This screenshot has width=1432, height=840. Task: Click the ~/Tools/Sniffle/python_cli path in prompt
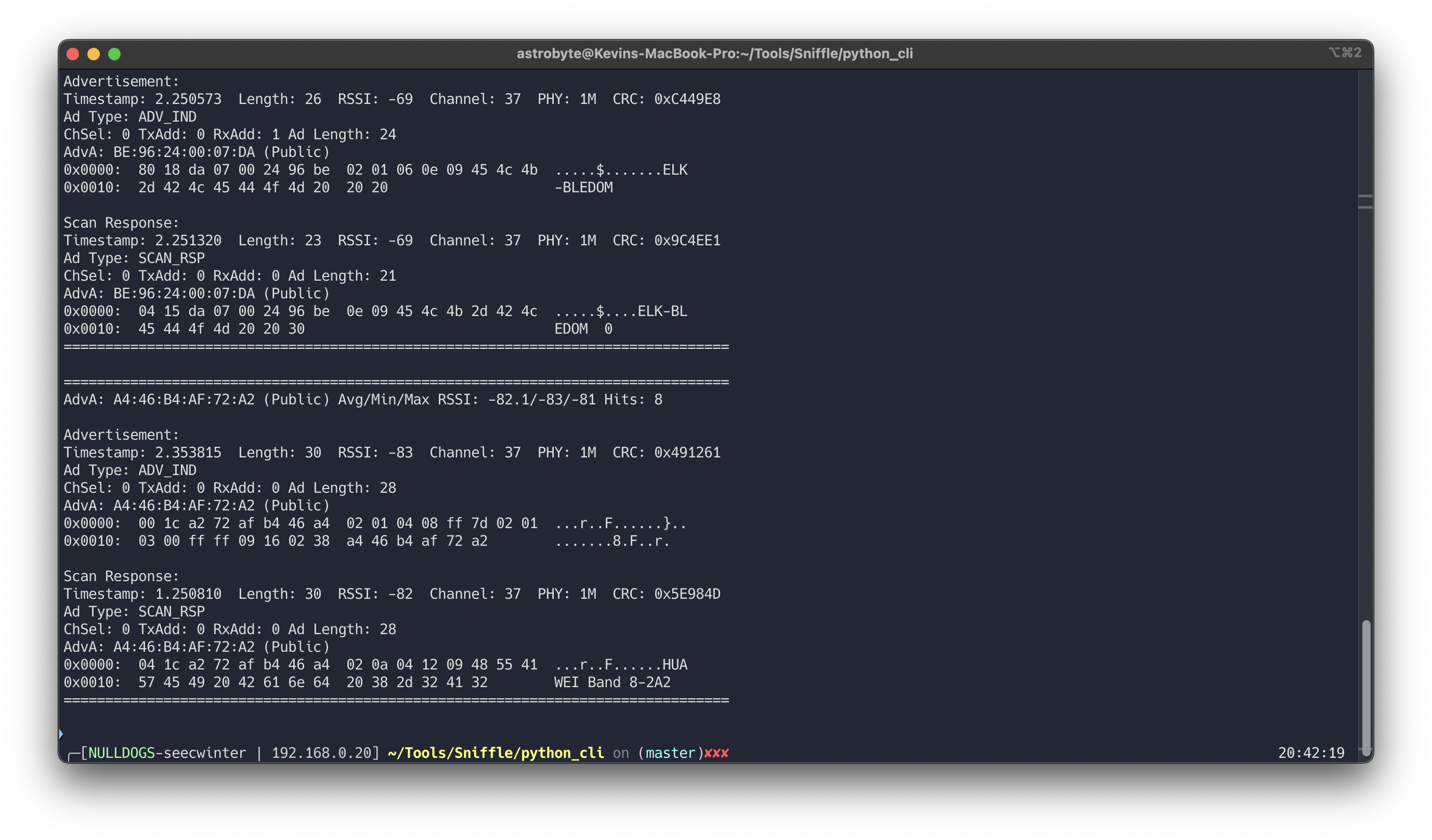tap(496, 753)
